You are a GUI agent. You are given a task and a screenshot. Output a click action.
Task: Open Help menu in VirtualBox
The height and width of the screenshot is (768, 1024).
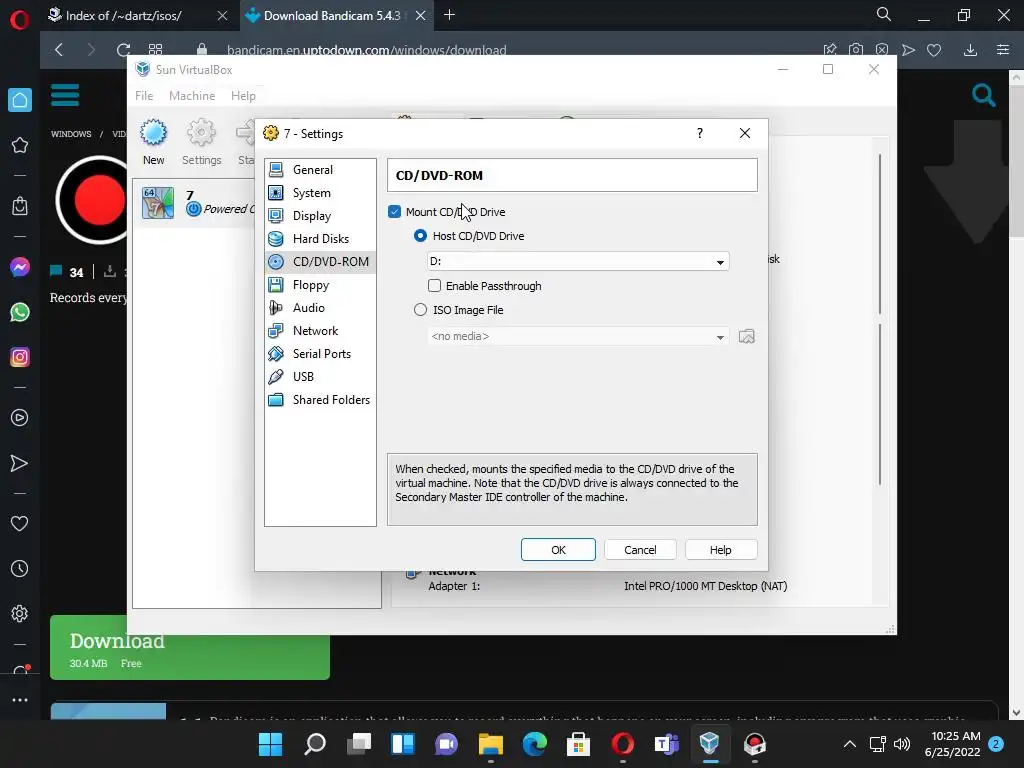(x=243, y=96)
